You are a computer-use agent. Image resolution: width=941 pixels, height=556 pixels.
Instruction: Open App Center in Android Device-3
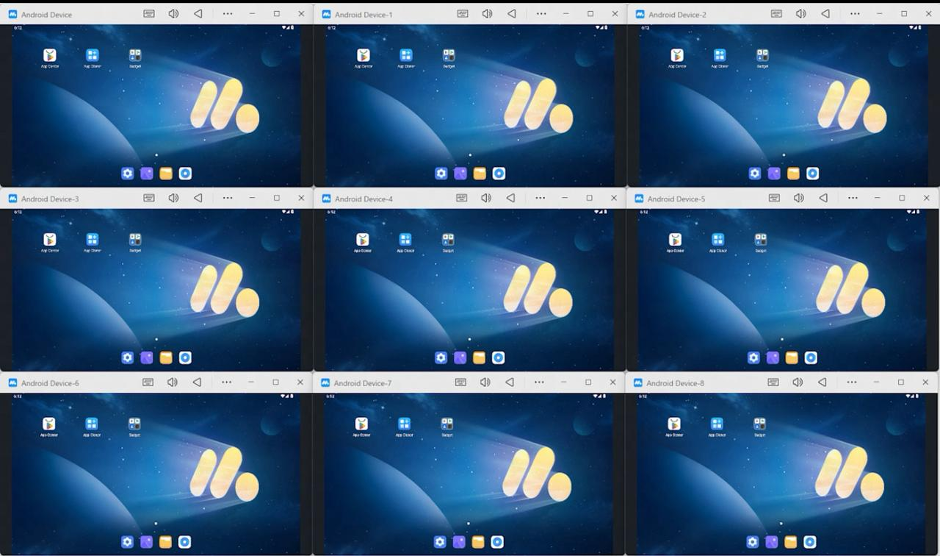click(50, 240)
